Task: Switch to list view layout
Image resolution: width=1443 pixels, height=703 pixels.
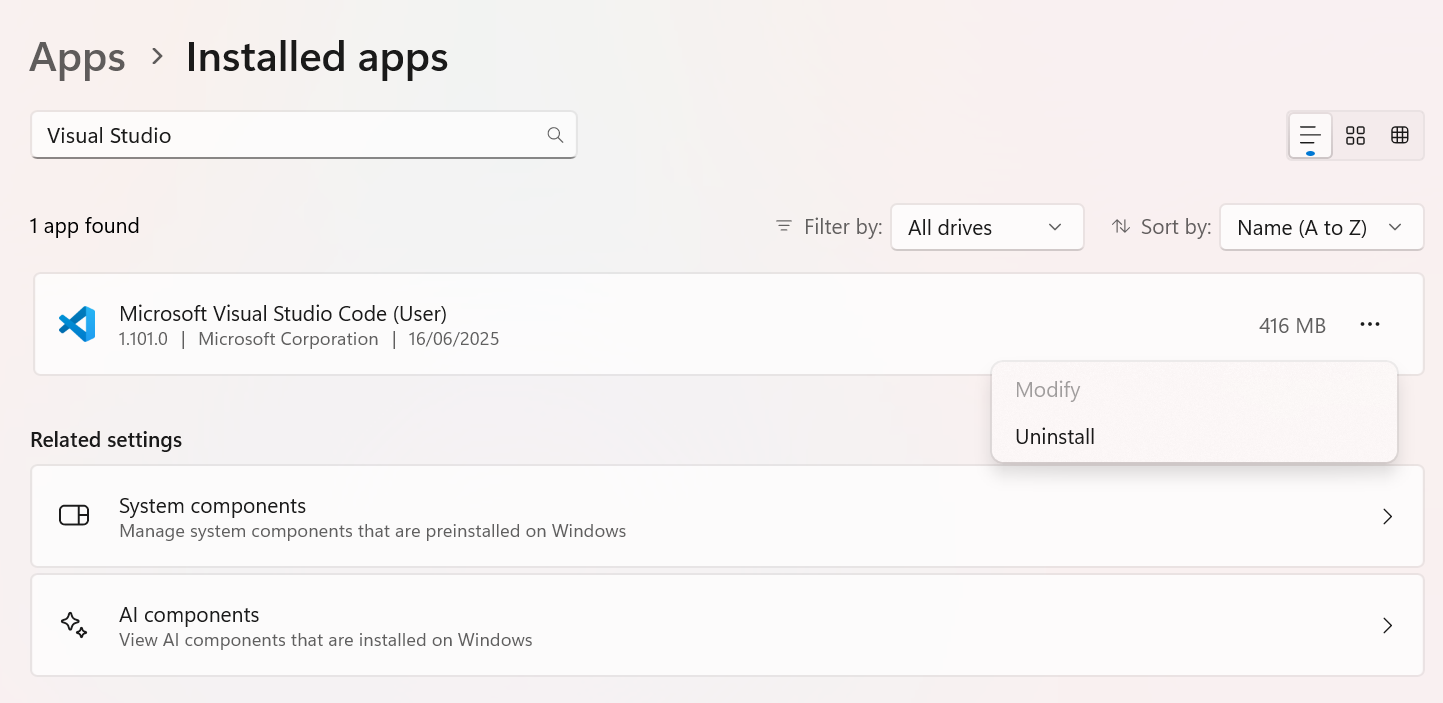Action: [x=1310, y=135]
